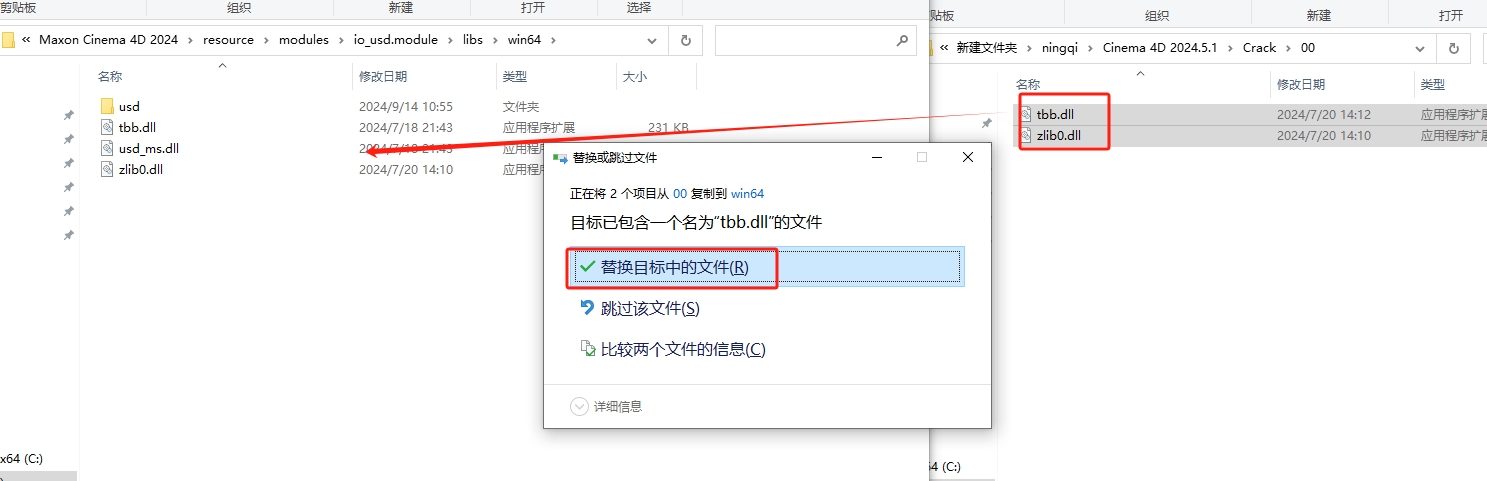The height and width of the screenshot is (481, 1487).
Task: Select zlib0.dll icon in the win64 file list
Action: pos(108,169)
